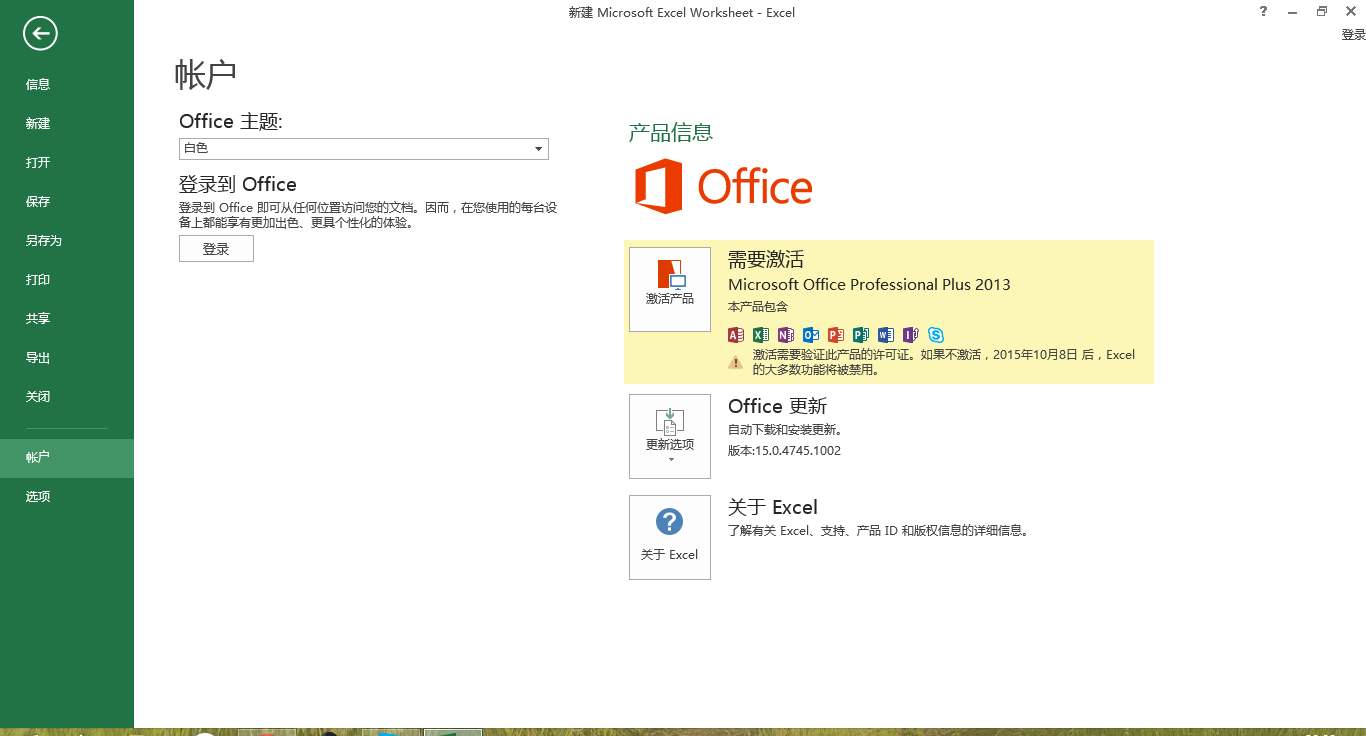Image resolution: width=1366 pixels, height=736 pixels.
Task: Click 登录 link at top right
Action: click(1353, 35)
